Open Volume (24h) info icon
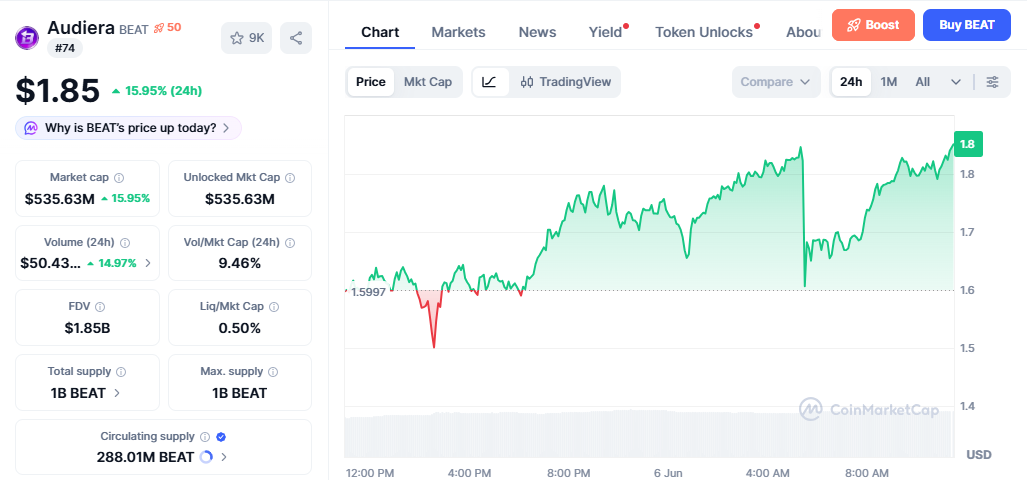This screenshot has width=1027, height=480. coord(125,242)
